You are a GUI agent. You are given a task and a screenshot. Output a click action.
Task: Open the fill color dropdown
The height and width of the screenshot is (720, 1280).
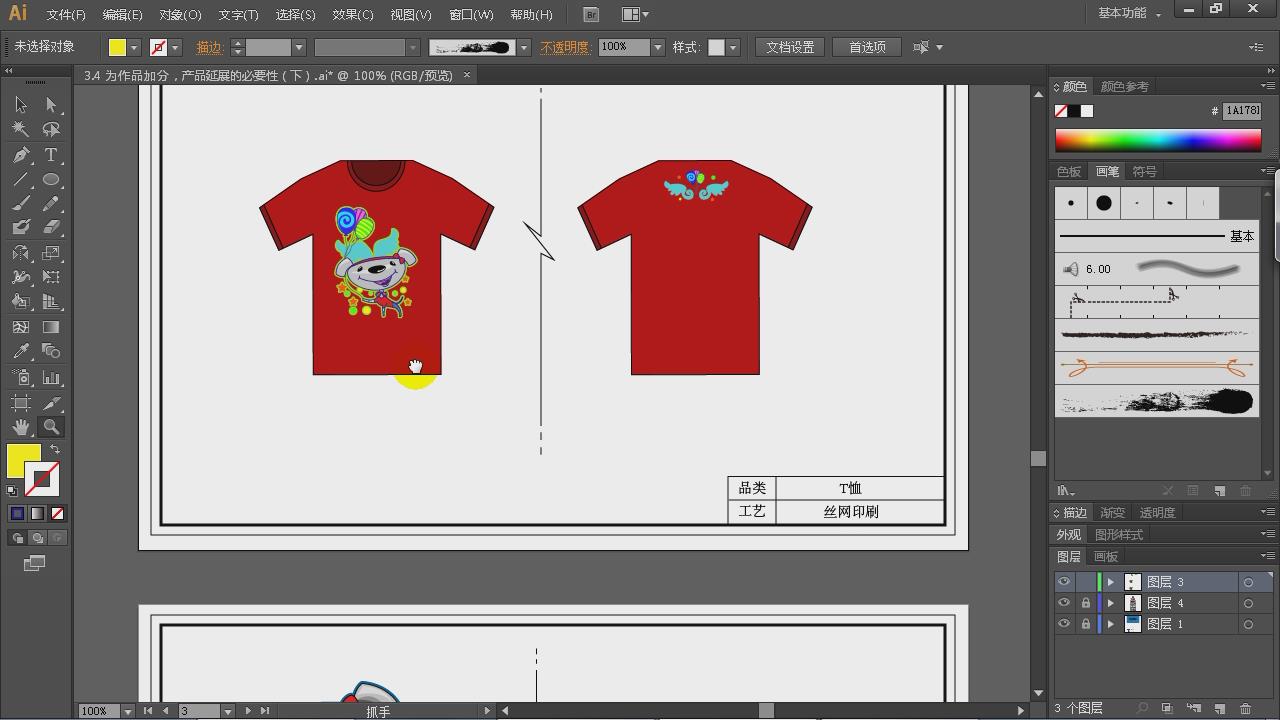[x=134, y=47]
